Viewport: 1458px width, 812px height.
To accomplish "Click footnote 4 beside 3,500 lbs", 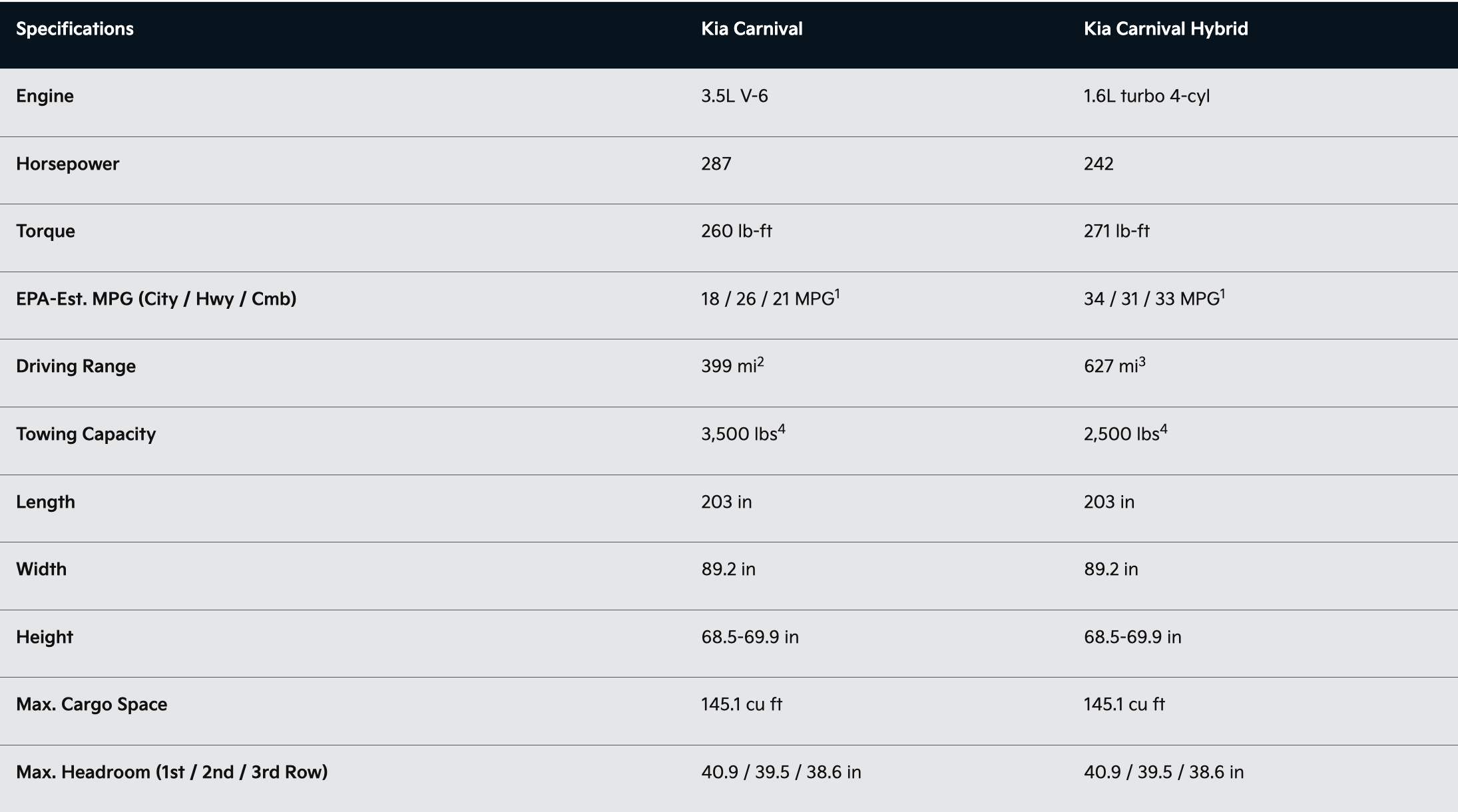I will click(782, 429).
